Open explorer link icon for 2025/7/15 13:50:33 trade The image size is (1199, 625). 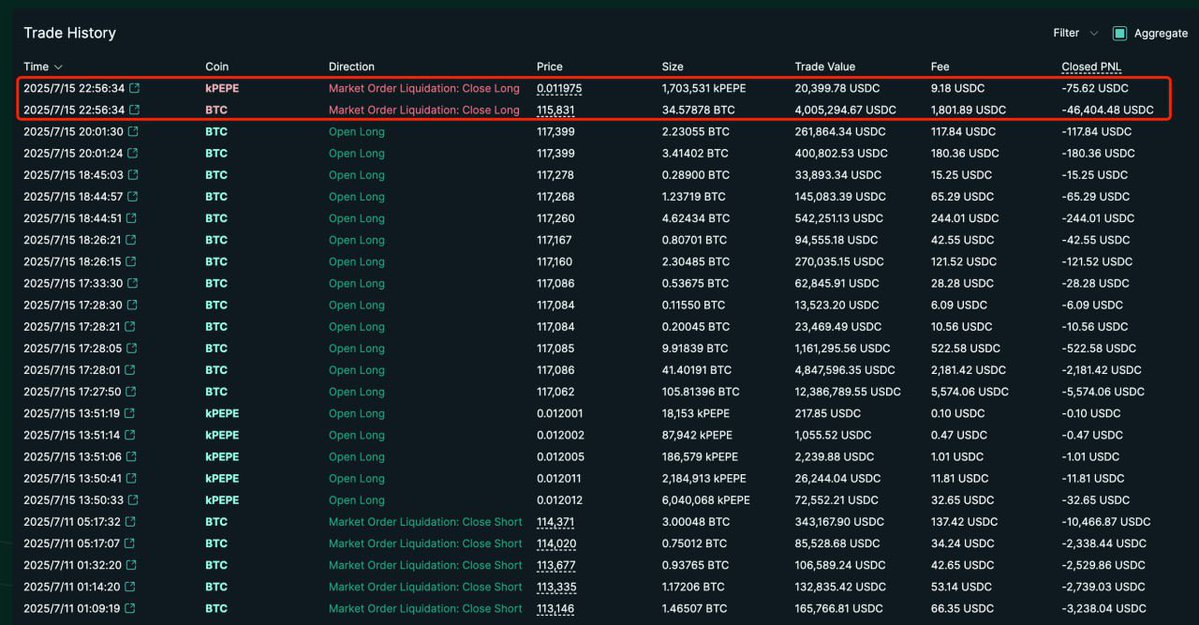click(132, 500)
